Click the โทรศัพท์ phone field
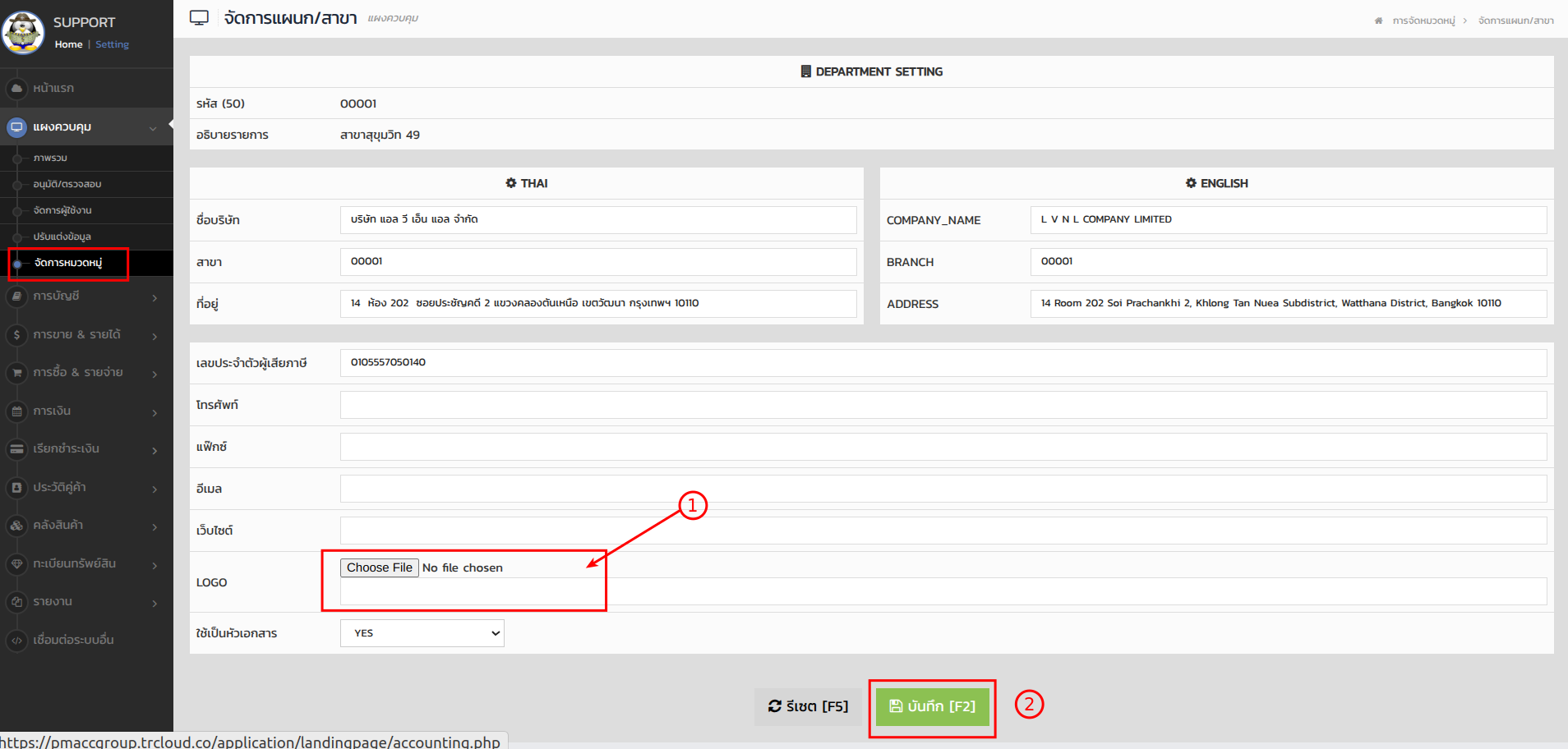This screenshot has width=1568, height=749. (x=943, y=405)
